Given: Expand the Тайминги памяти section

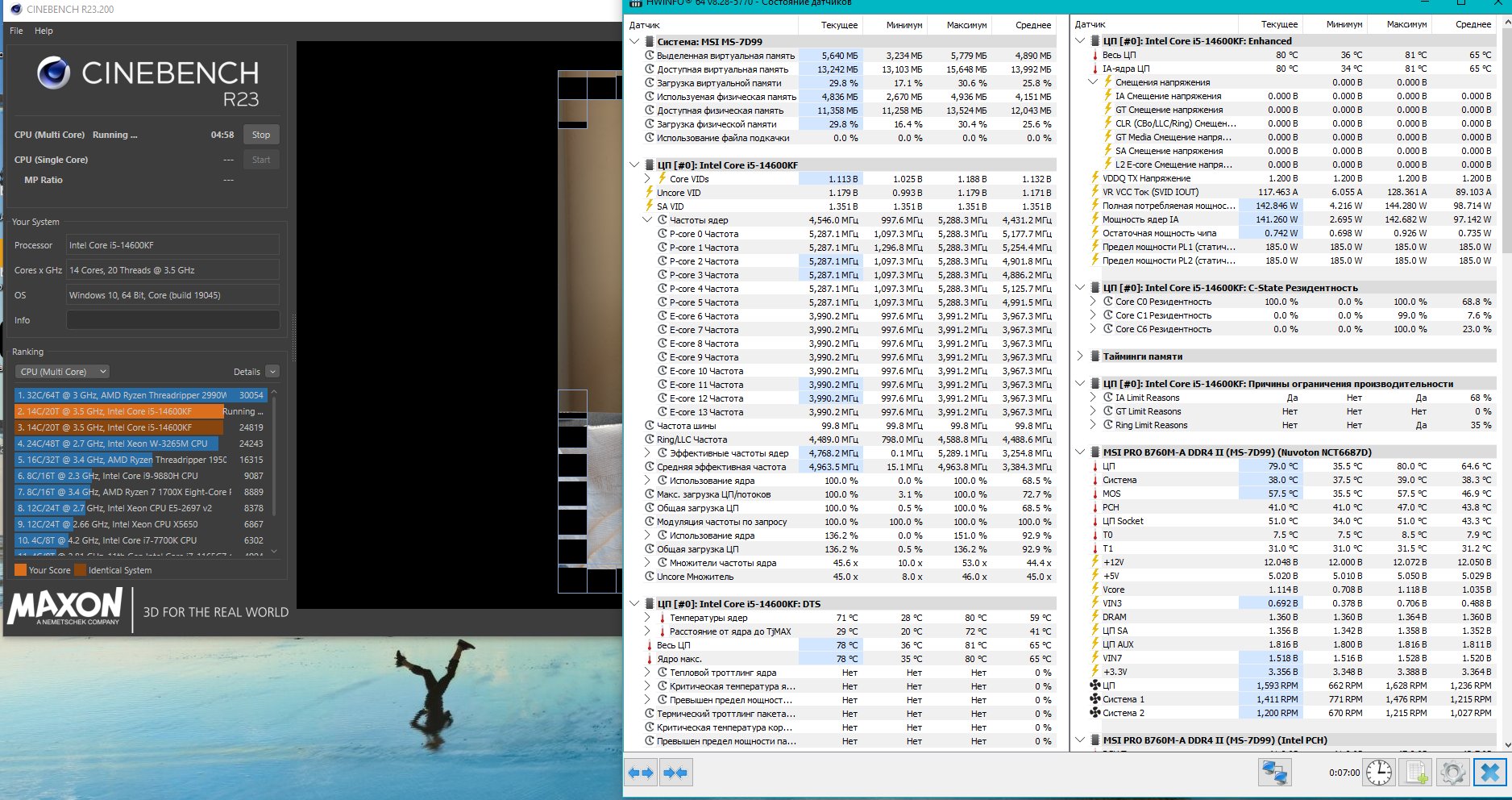Looking at the screenshot, I should point(1080,356).
